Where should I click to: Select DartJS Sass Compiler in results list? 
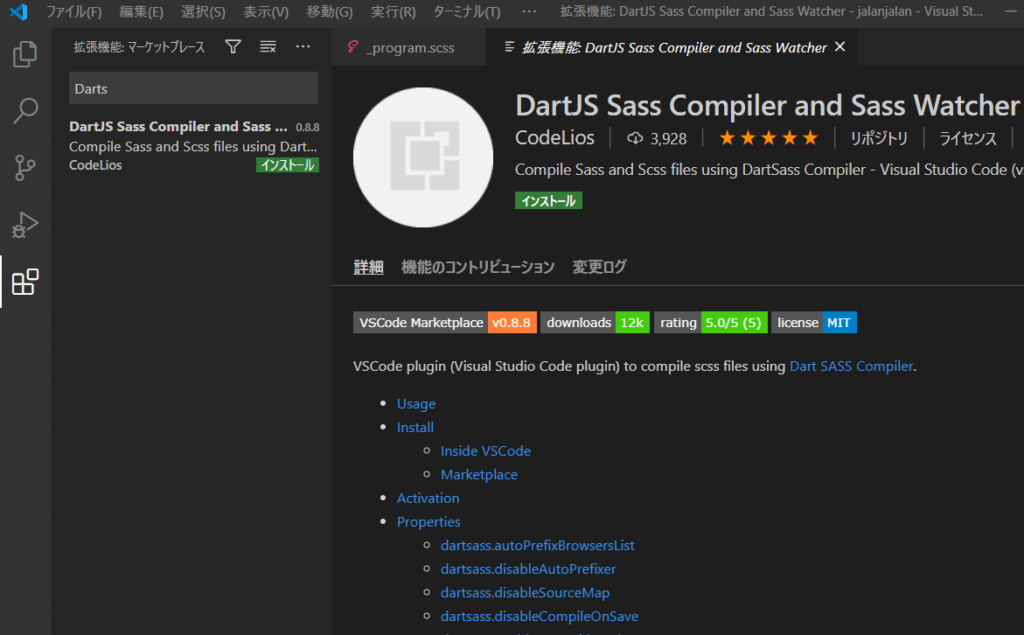(x=193, y=146)
